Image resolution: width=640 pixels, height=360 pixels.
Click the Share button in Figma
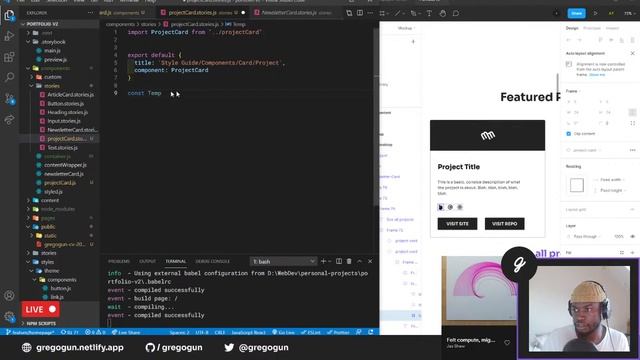(x=576, y=13)
